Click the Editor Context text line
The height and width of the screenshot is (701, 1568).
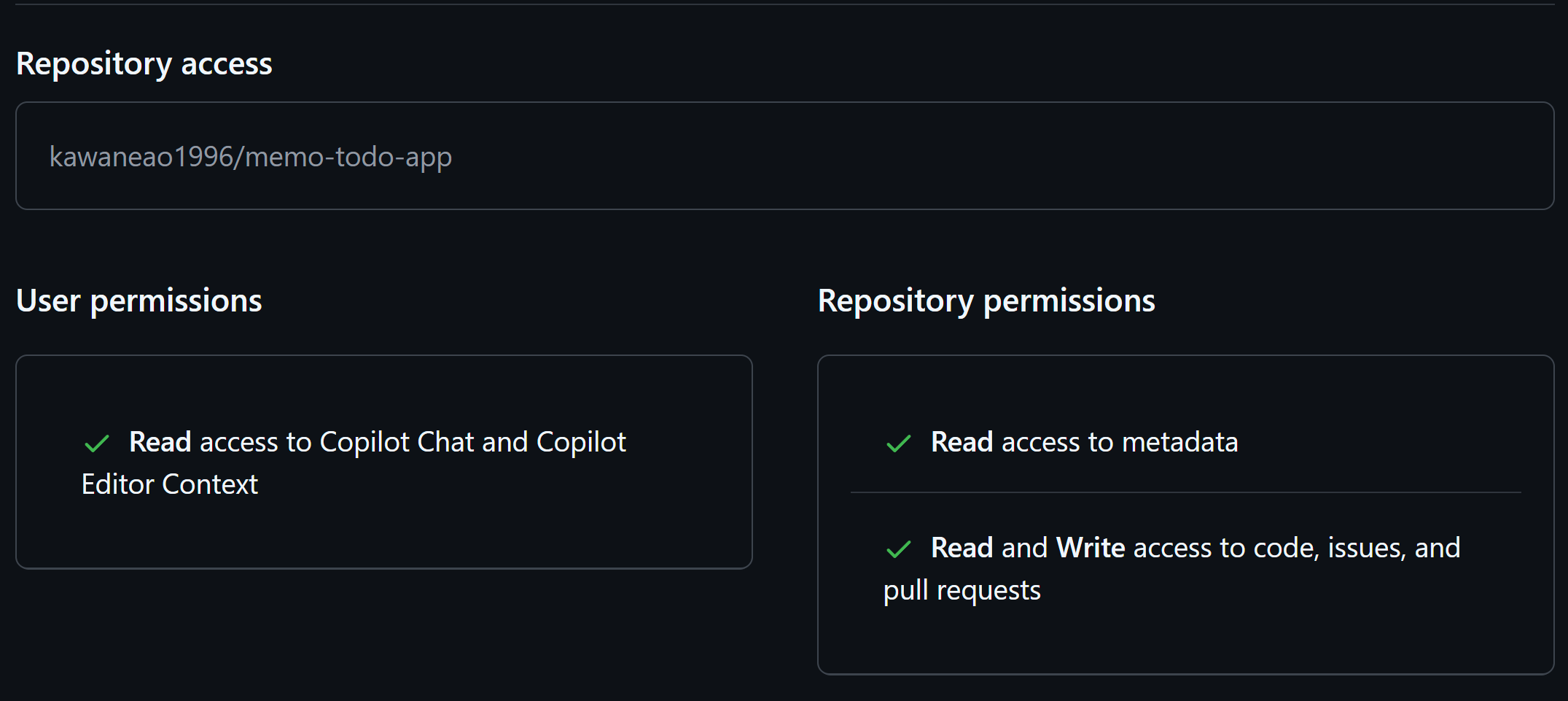170,484
